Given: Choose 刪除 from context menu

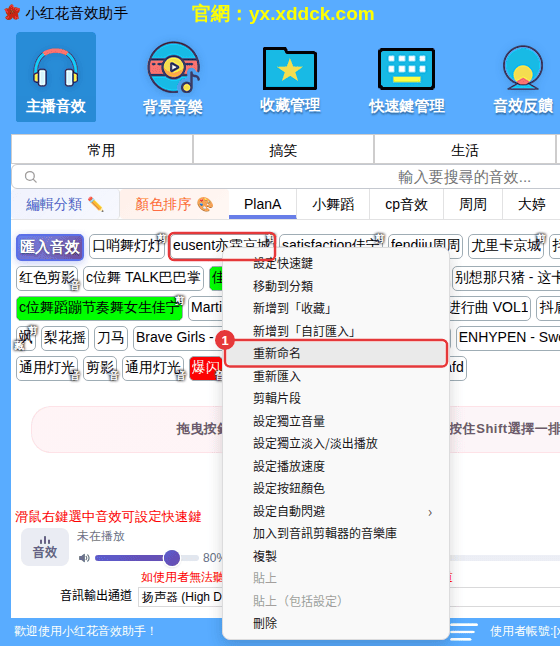Looking at the screenshot, I should (336, 623).
